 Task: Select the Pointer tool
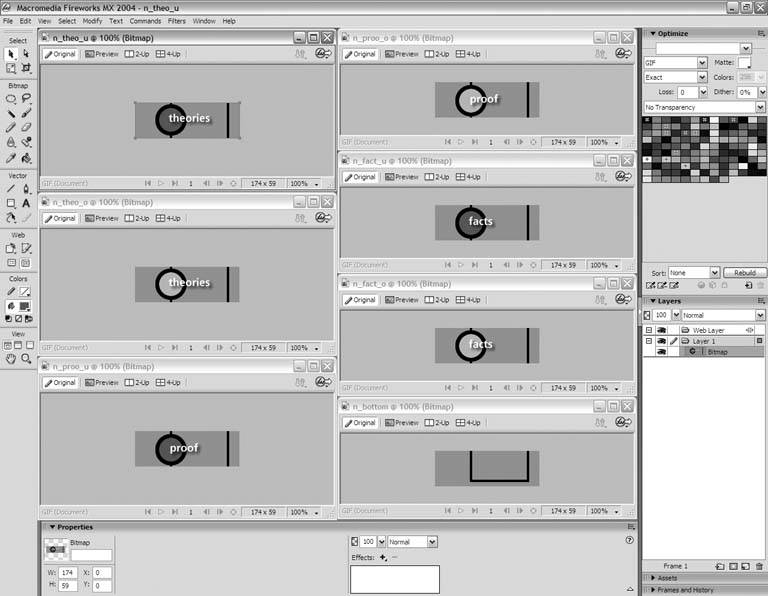[x=11, y=54]
